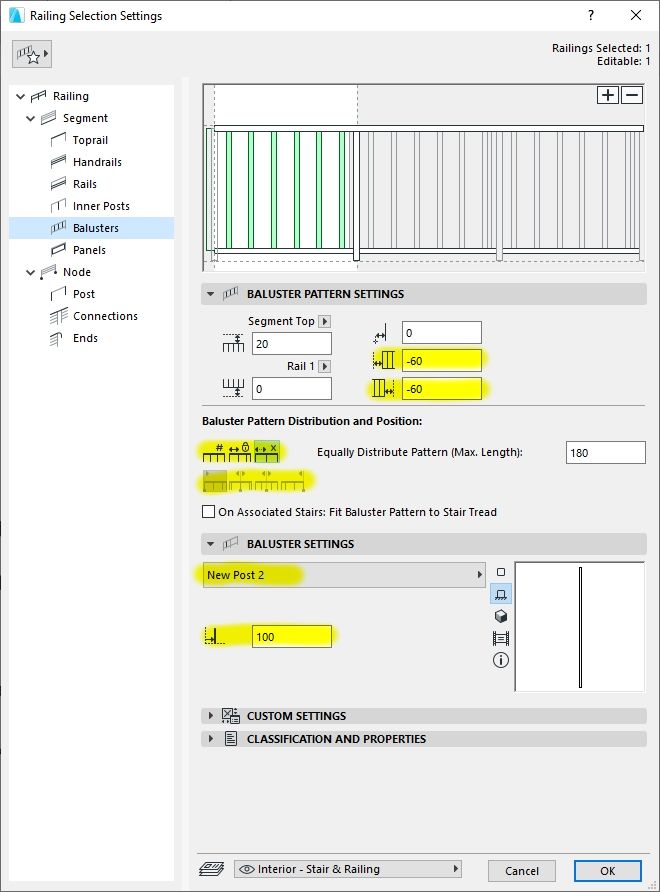
Task: Collapse the Node tree branch
Action: [31, 272]
